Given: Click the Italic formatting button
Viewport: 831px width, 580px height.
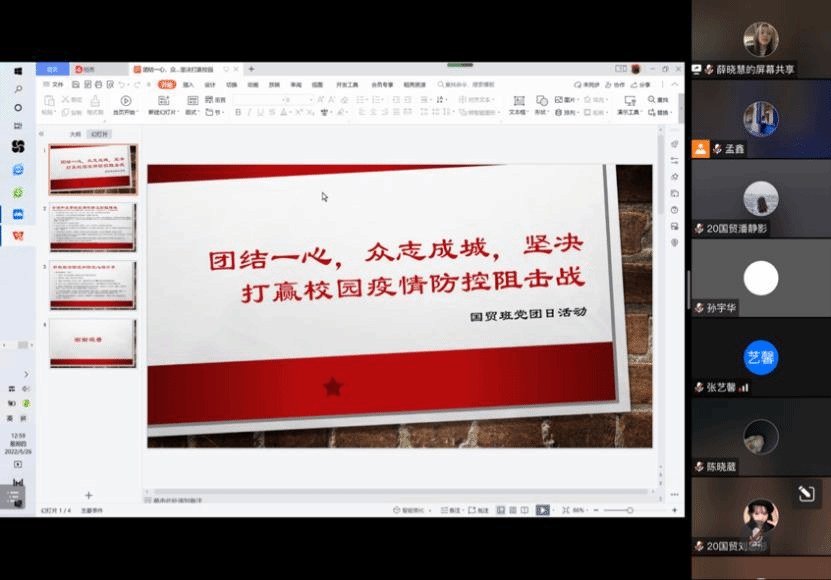Looking at the screenshot, I should pyautogui.click(x=250, y=113).
